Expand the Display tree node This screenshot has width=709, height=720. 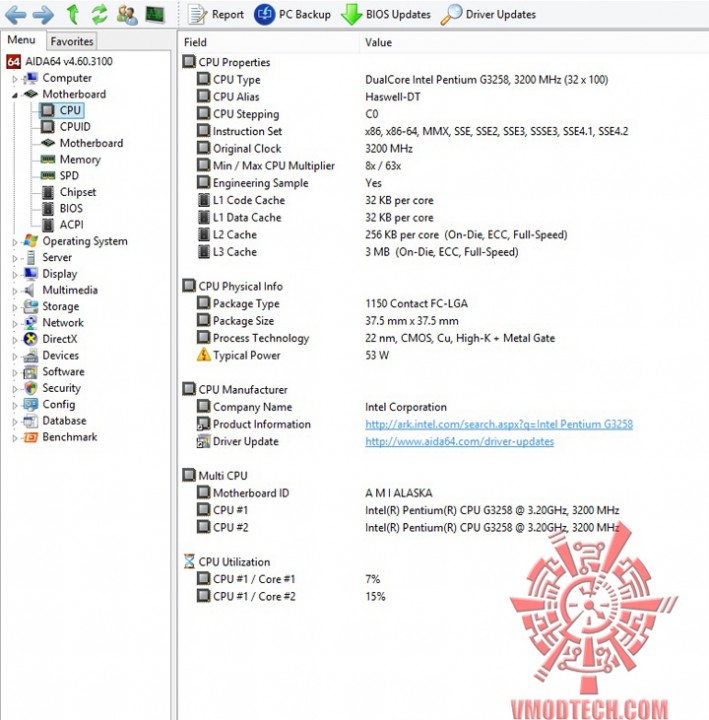click(x=15, y=275)
